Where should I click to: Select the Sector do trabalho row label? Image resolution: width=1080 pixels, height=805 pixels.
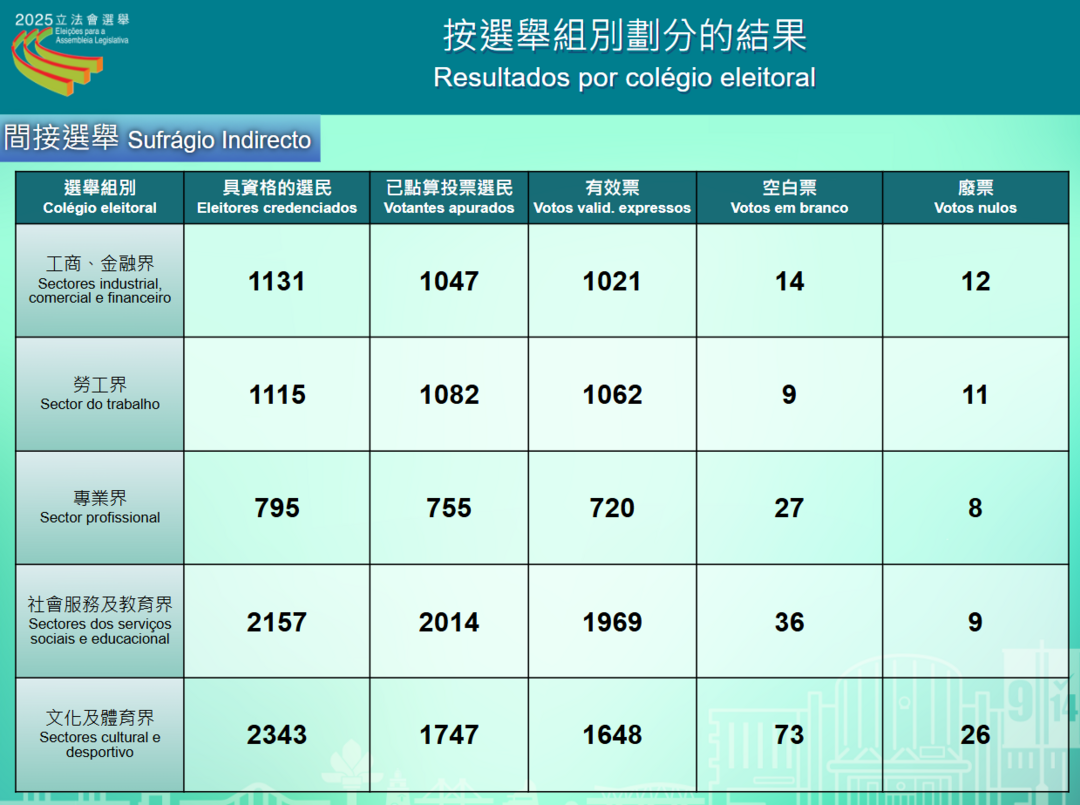click(x=100, y=394)
